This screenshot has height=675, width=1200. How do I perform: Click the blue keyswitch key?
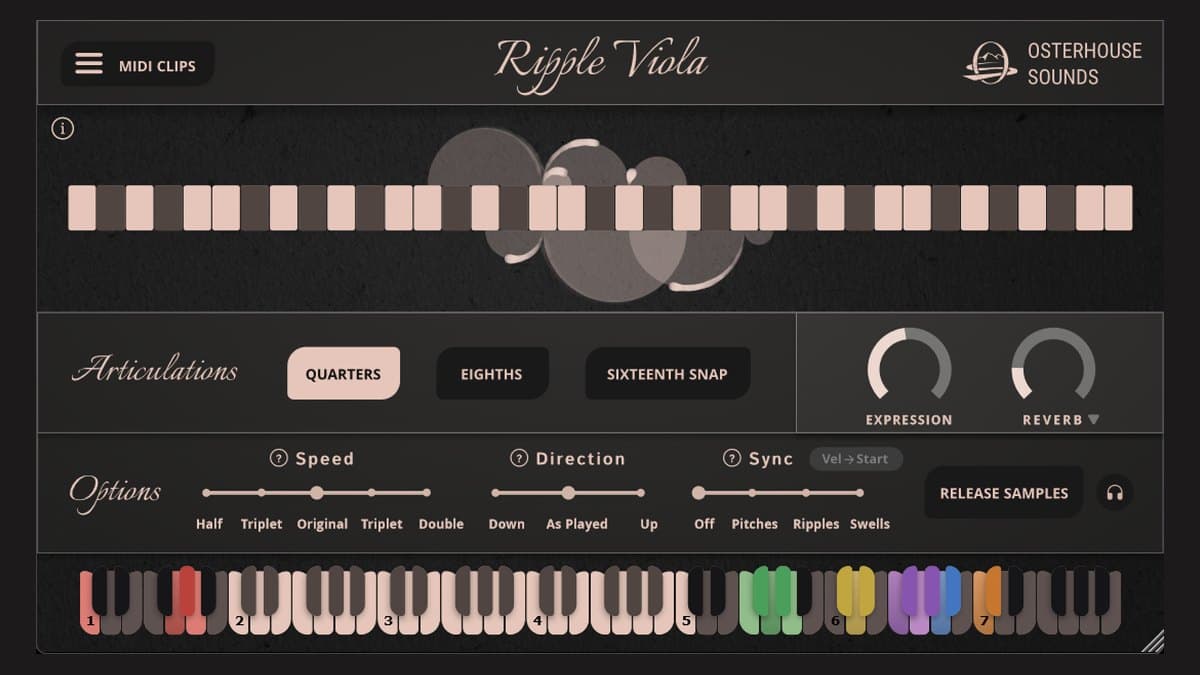[x=951, y=590]
